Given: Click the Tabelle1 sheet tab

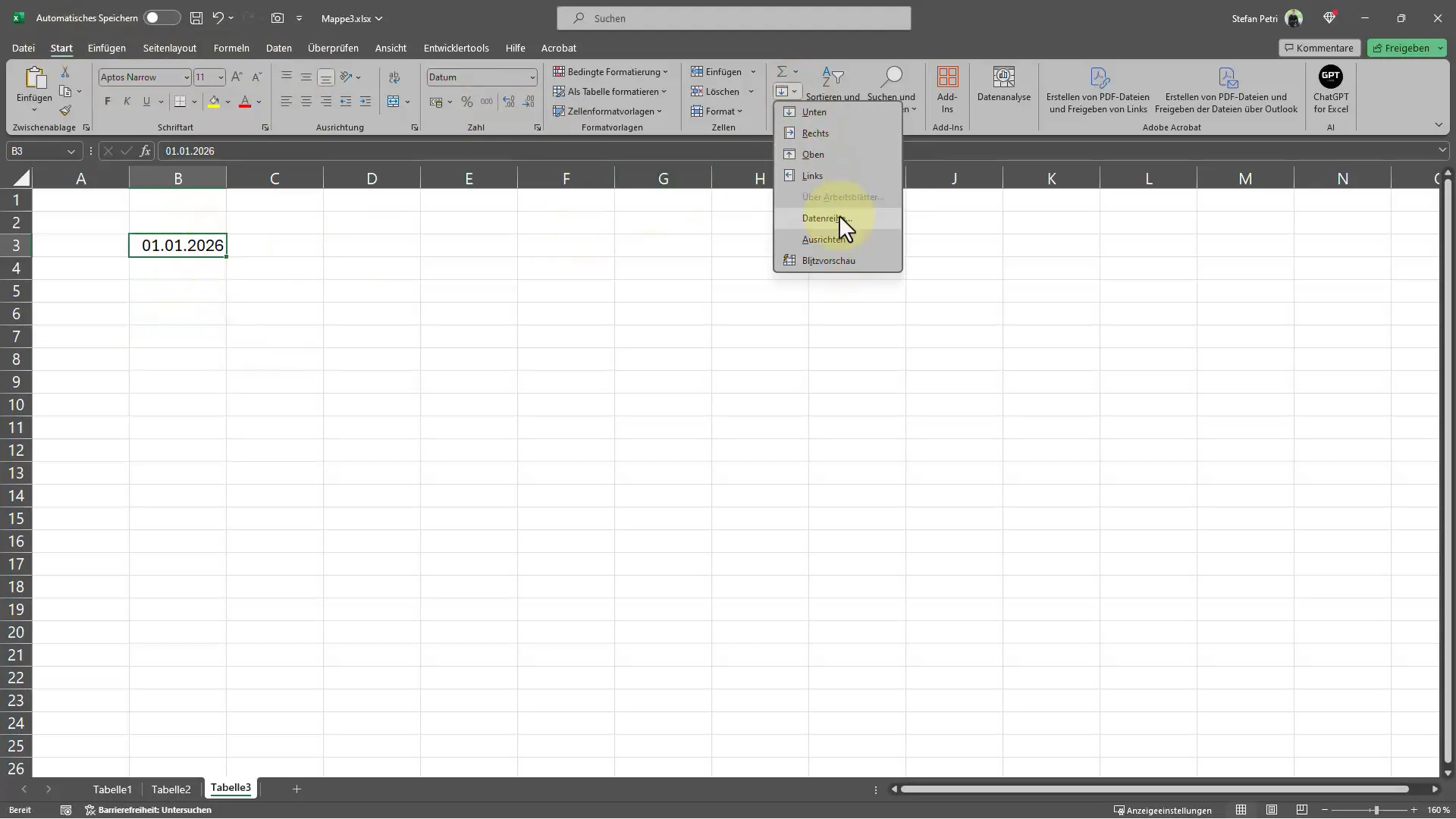Looking at the screenshot, I should point(112,788).
